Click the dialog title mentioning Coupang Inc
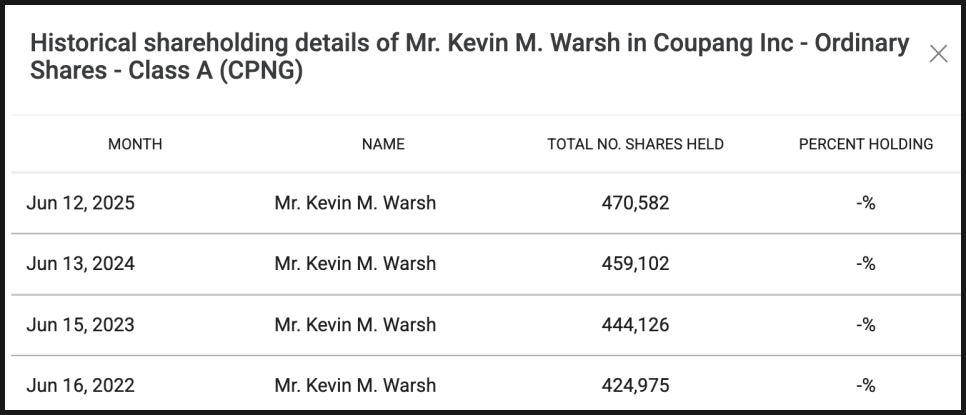The width and height of the screenshot is (966, 415). coord(470,57)
